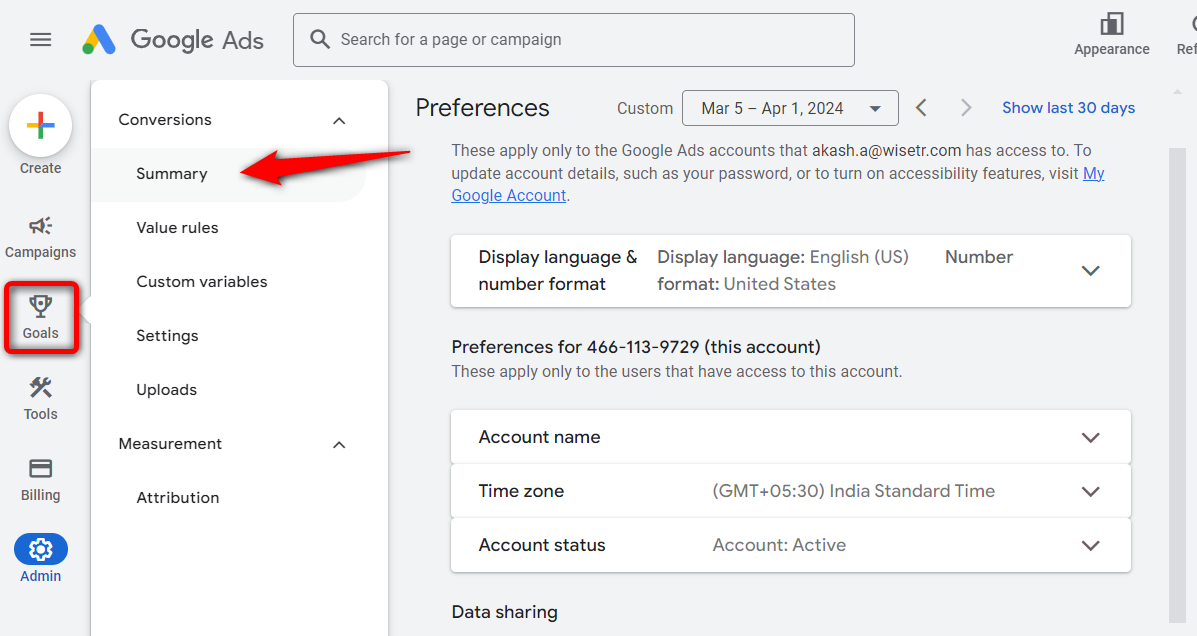Click Show last 30 days link

coord(1068,108)
